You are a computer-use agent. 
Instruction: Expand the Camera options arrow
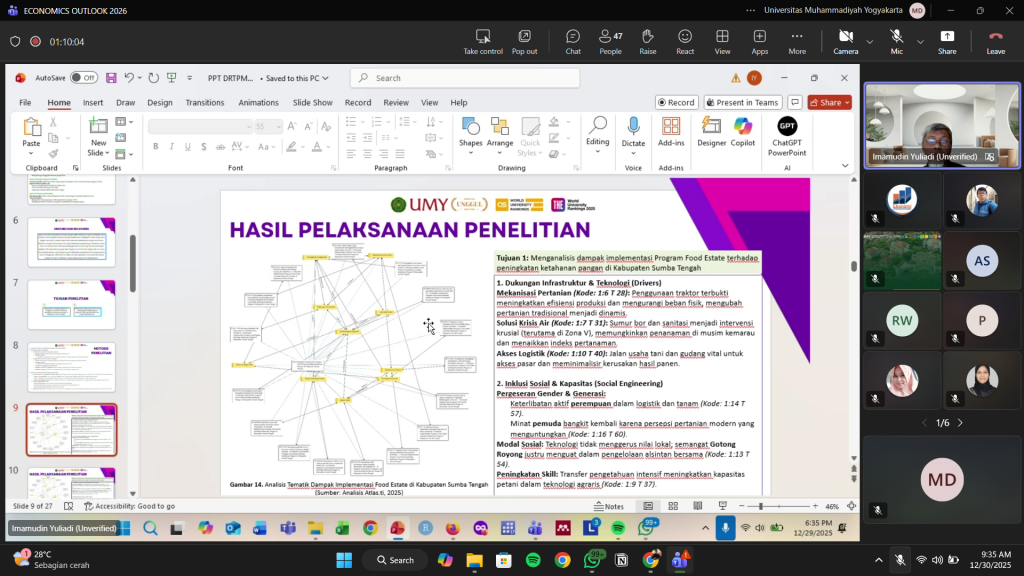click(870, 42)
